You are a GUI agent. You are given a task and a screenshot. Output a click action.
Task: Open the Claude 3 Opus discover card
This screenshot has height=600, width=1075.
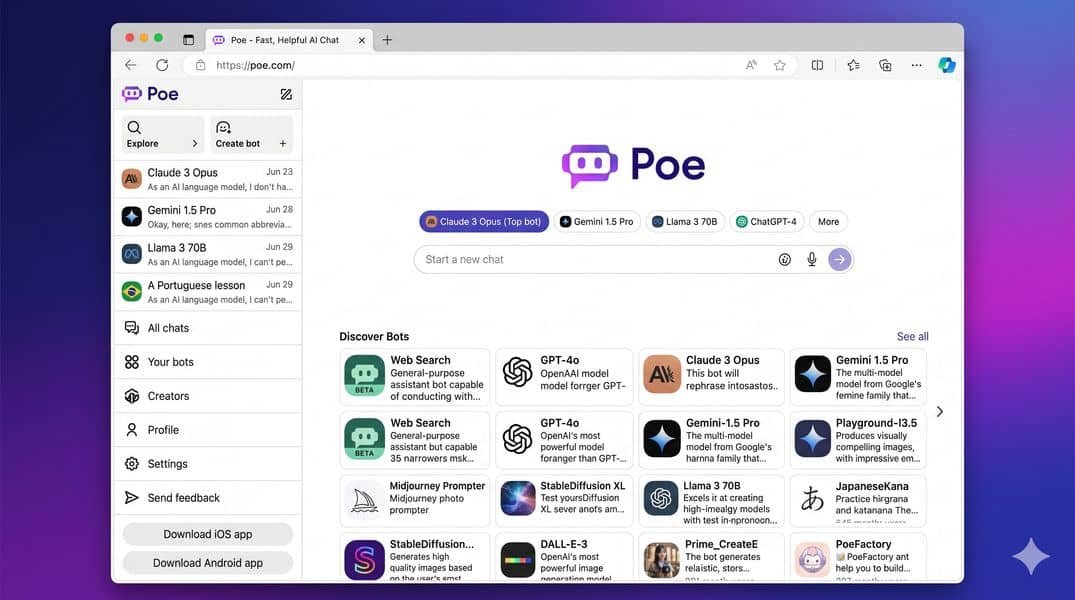click(711, 377)
